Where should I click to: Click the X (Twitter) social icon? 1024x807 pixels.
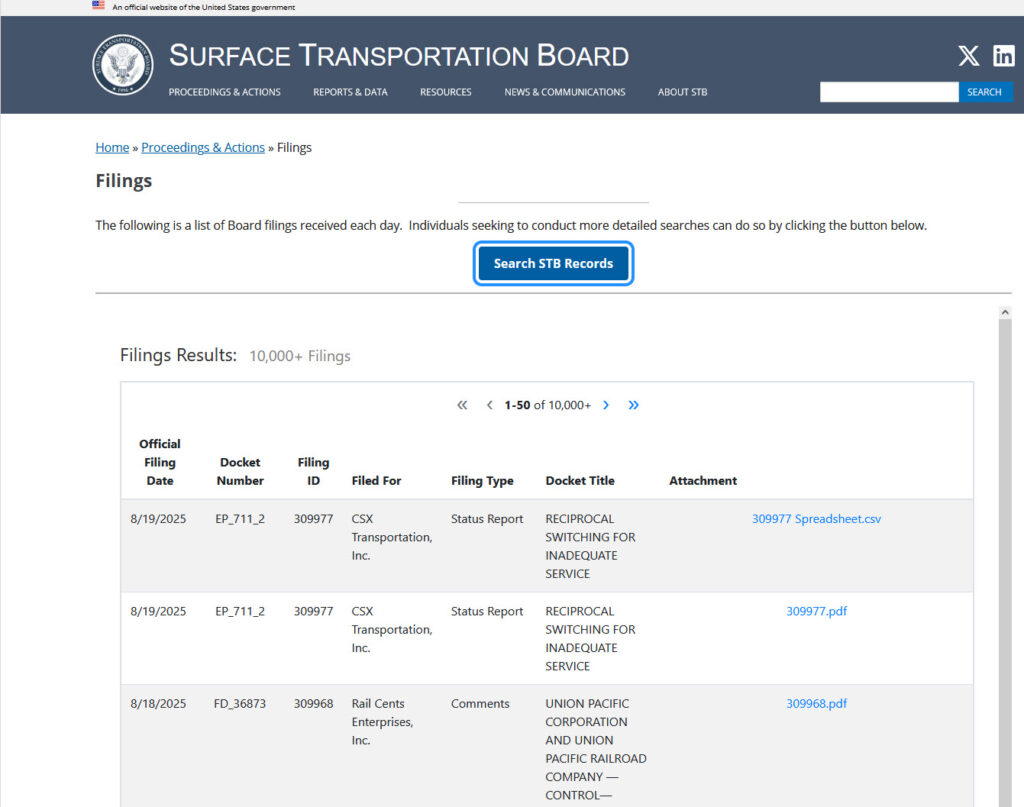pos(968,56)
